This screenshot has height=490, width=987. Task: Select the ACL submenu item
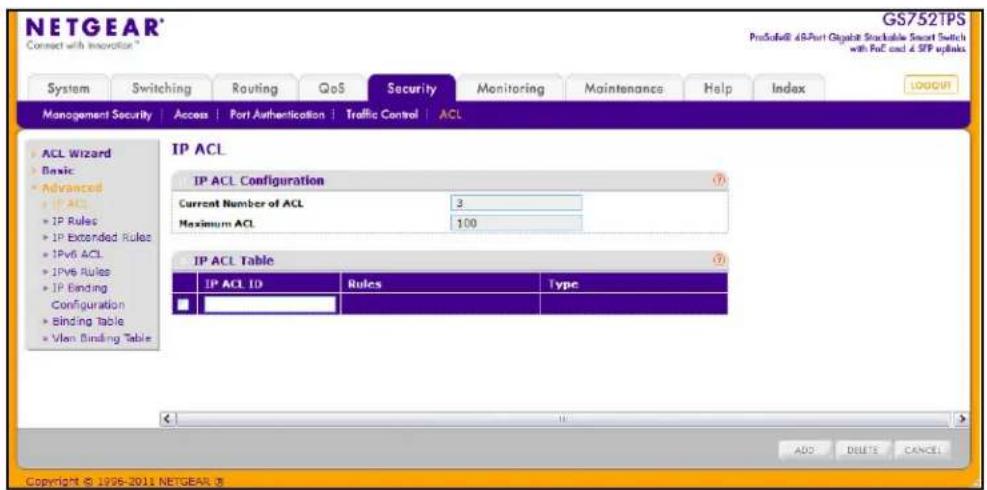point(450,115)
